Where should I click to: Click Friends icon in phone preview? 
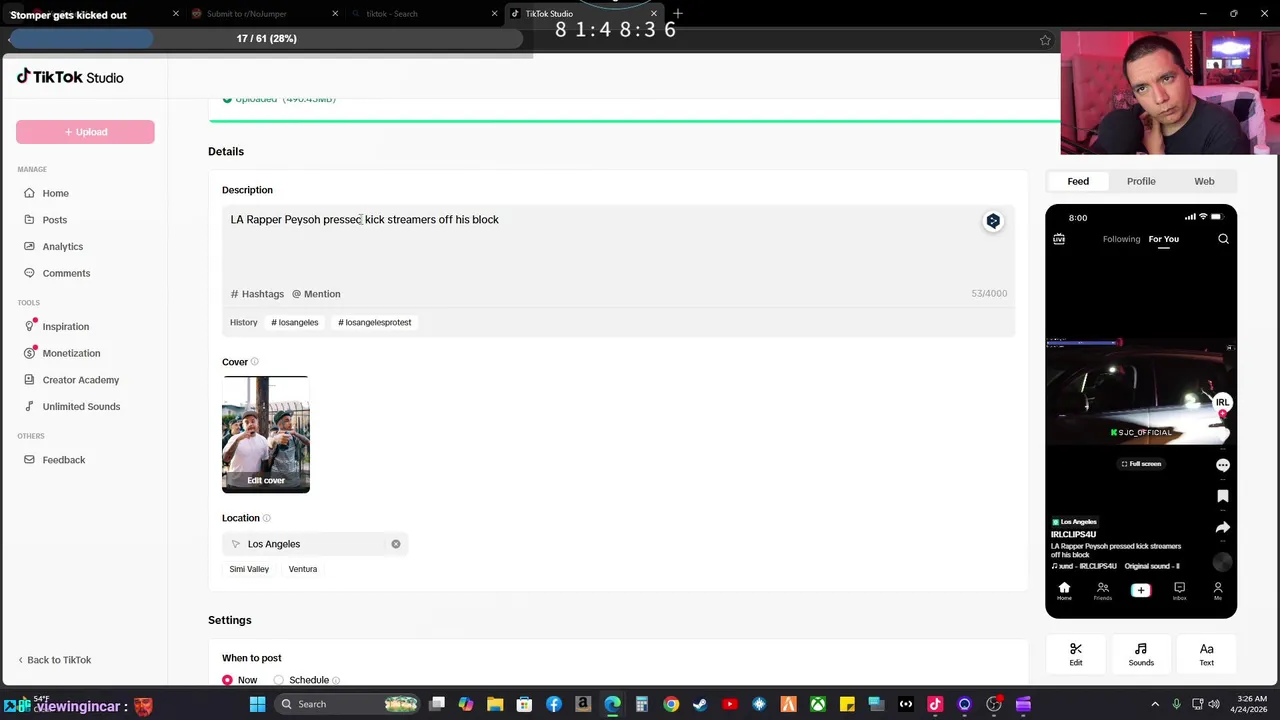(x=1102, y=591)
